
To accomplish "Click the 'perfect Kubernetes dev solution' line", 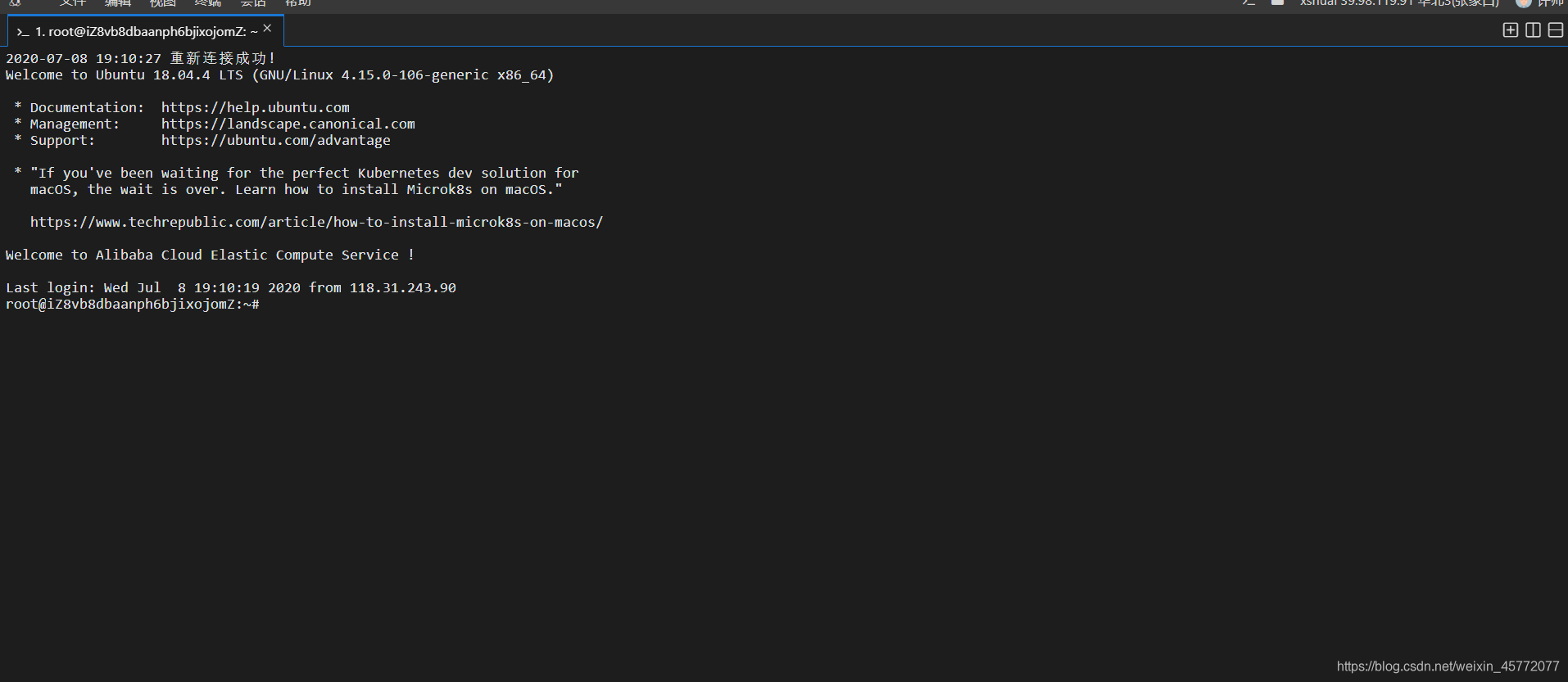I will point(305,173).
